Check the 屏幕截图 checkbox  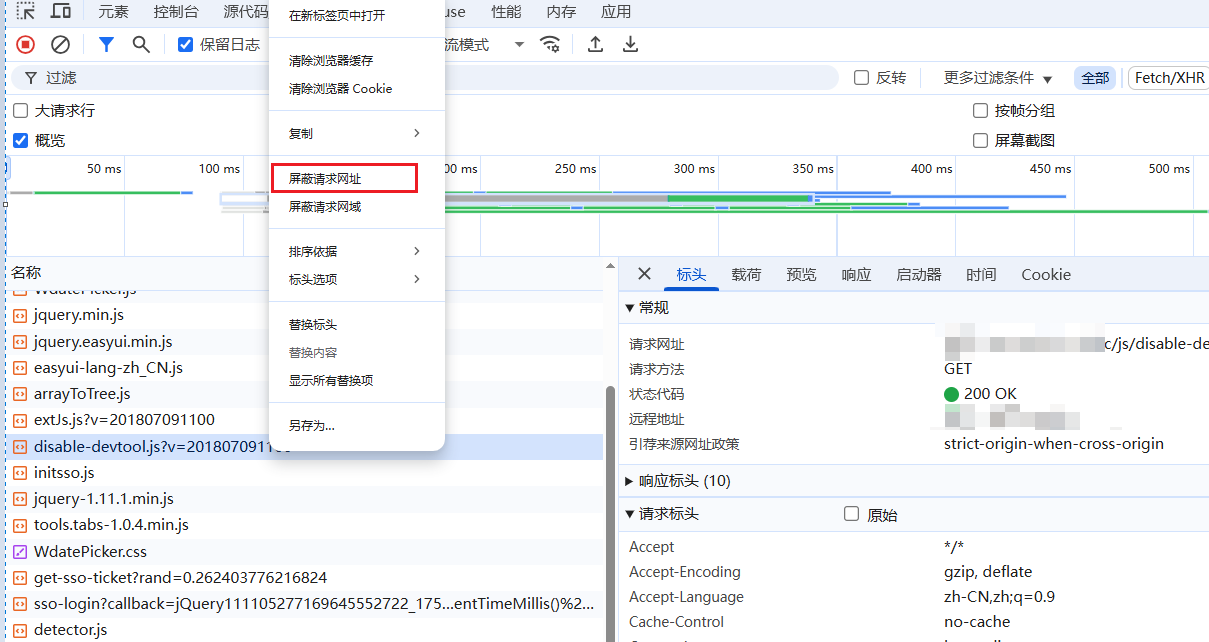[x=981, y=140]
